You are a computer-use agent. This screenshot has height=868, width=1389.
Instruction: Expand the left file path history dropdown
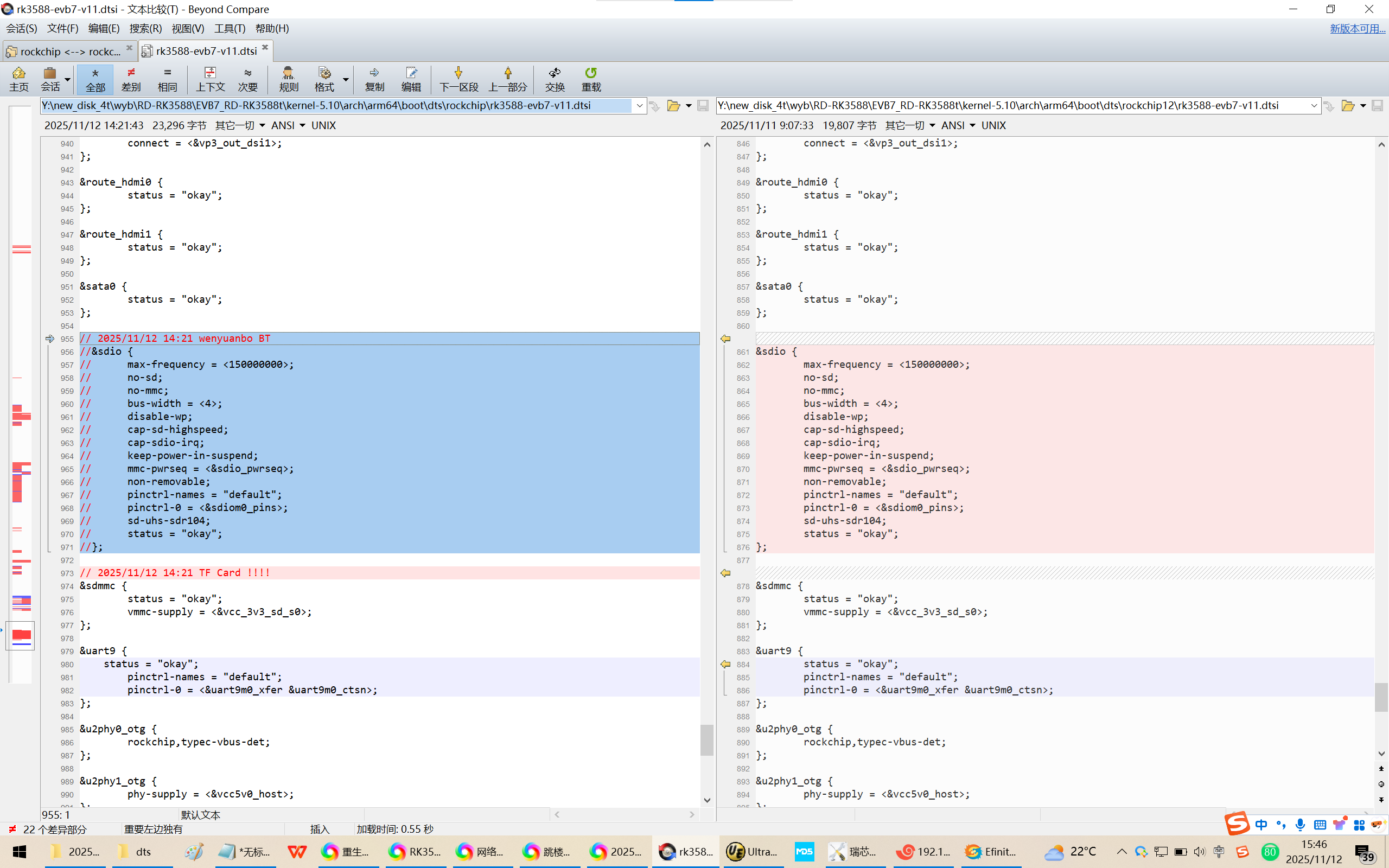coord(639,106)
